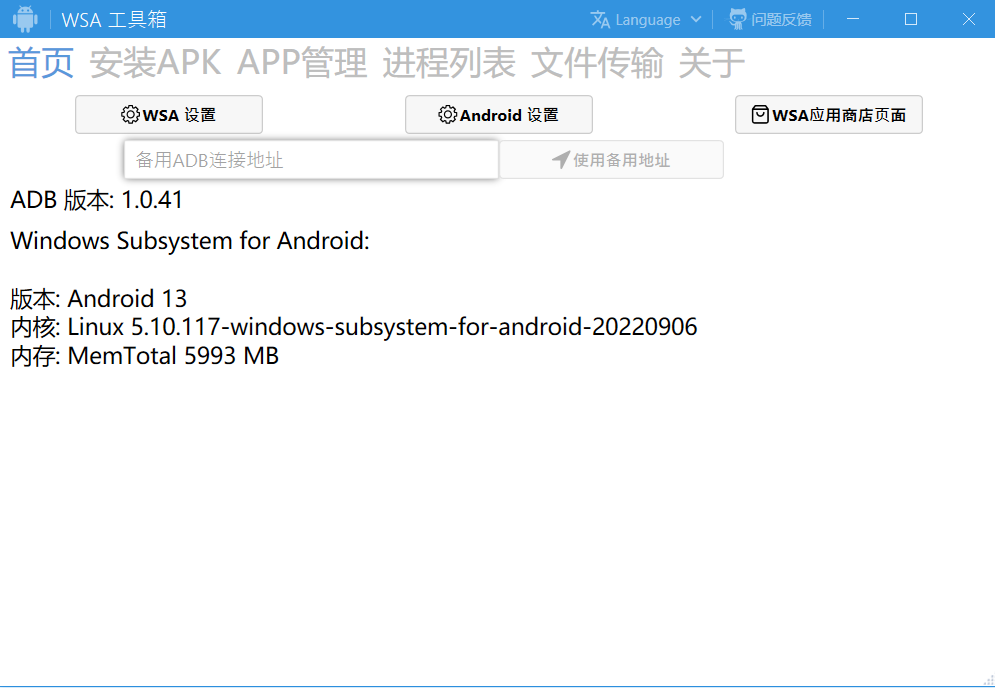Select the MemTotal 5993 MB line
995x688 pixels.
(x=145, y=355)
